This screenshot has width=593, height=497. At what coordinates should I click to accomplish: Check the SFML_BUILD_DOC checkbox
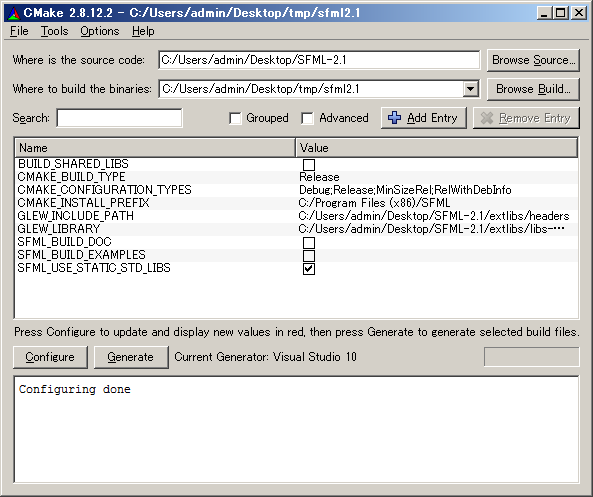(x=309, y=243)
